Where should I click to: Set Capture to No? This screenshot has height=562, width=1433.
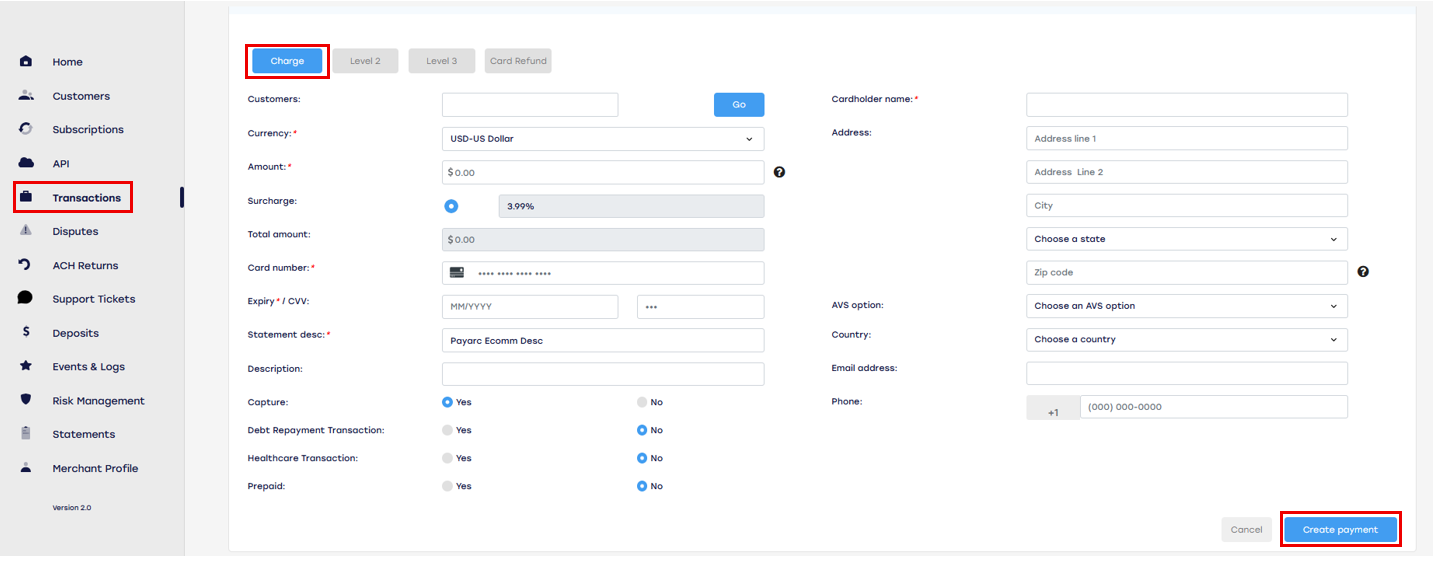(x=642, y=402)
